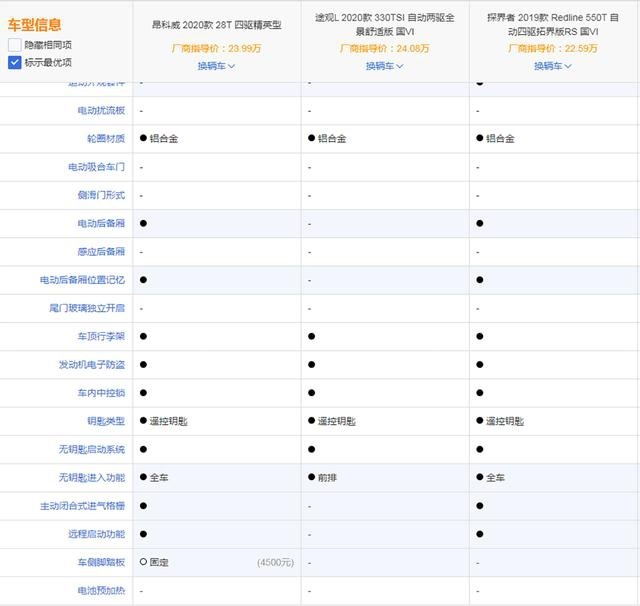Screen dimensions: 640x606
Task: Click the 感应后备厢 row label
Action: [101, 251]
